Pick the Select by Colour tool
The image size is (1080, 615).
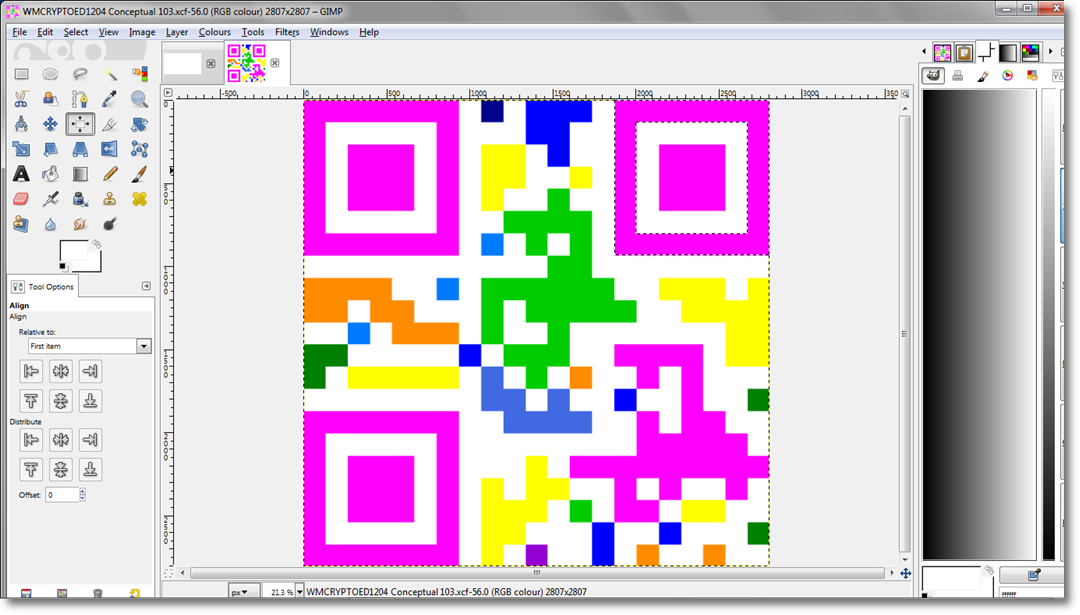click(140, 74)
